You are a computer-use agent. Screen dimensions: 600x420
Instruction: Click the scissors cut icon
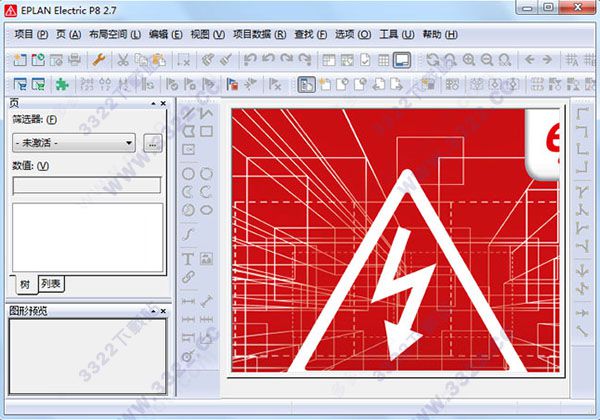122,60
